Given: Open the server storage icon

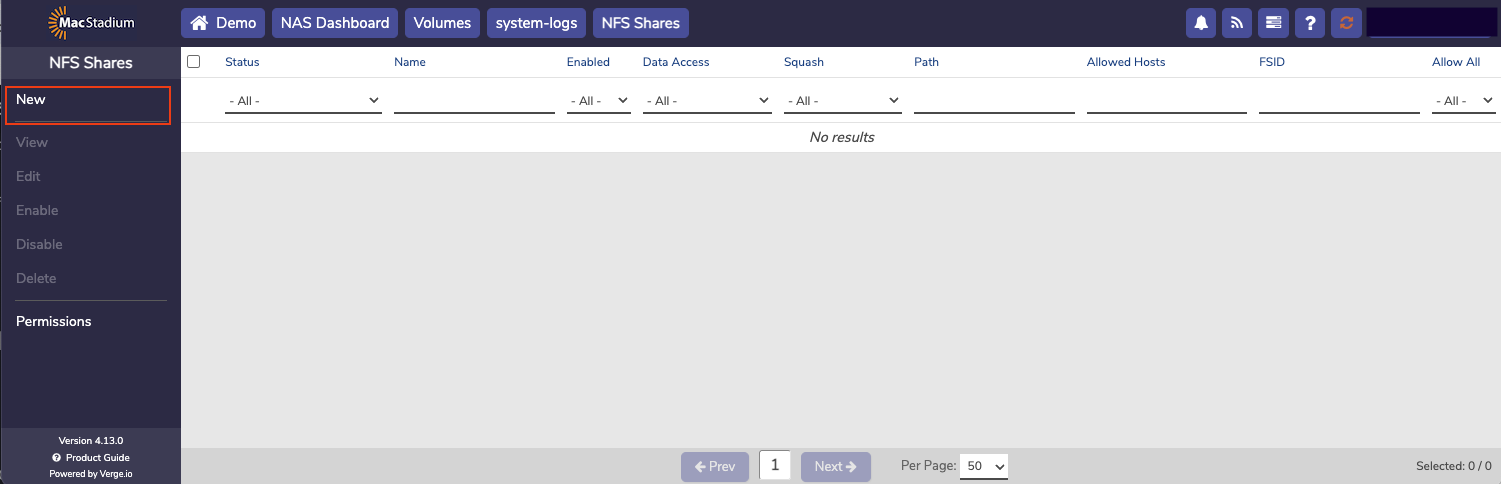Looking at the screenshot, I should coord(1273,23).
